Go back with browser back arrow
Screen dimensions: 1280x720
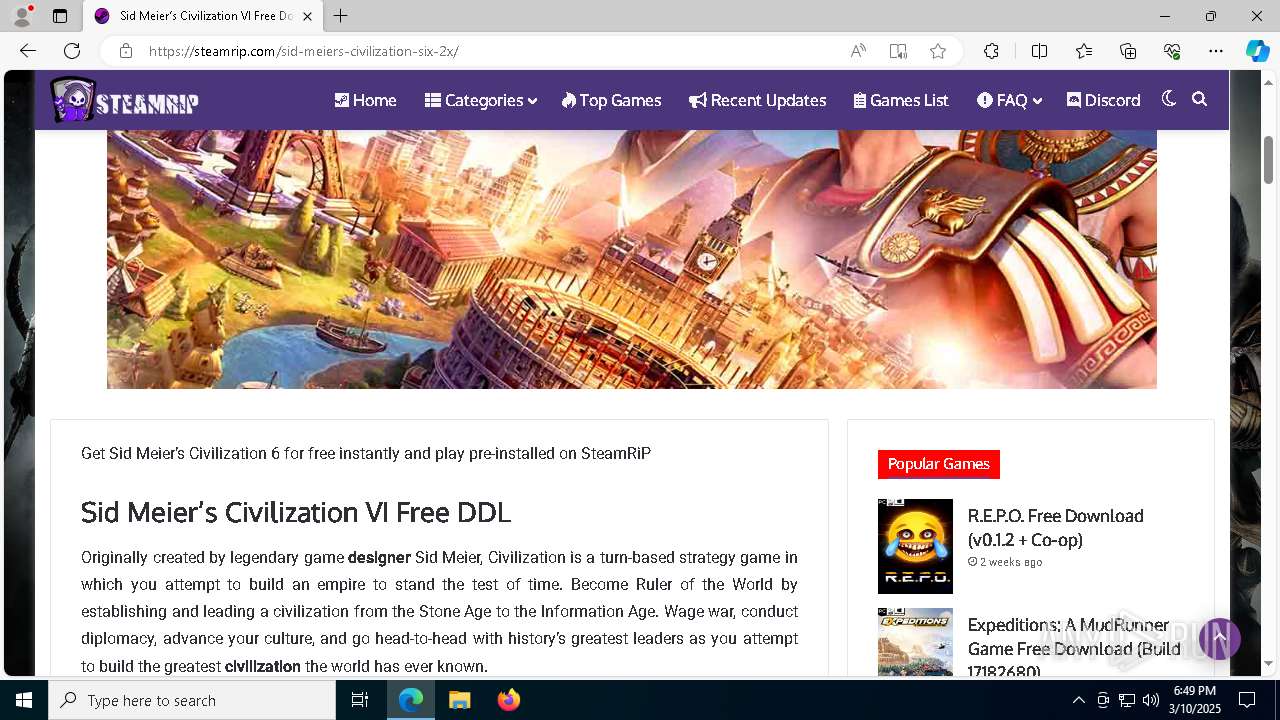28,51
